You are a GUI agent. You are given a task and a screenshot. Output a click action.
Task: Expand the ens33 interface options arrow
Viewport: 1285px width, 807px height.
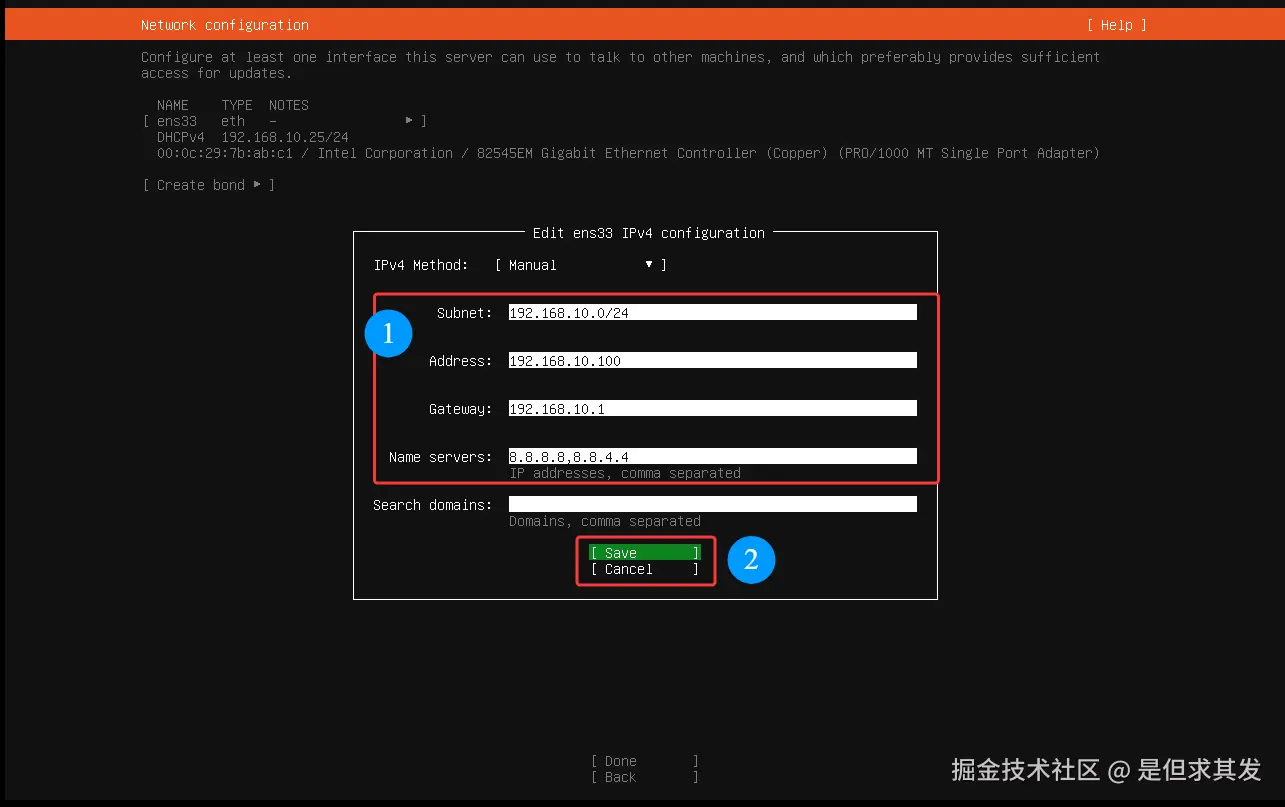click(409, 120)
